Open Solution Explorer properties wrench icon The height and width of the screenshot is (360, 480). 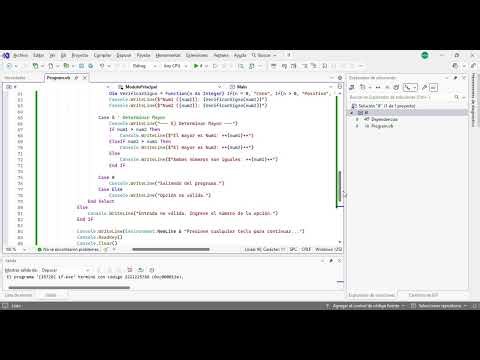(x=424, y=88)
